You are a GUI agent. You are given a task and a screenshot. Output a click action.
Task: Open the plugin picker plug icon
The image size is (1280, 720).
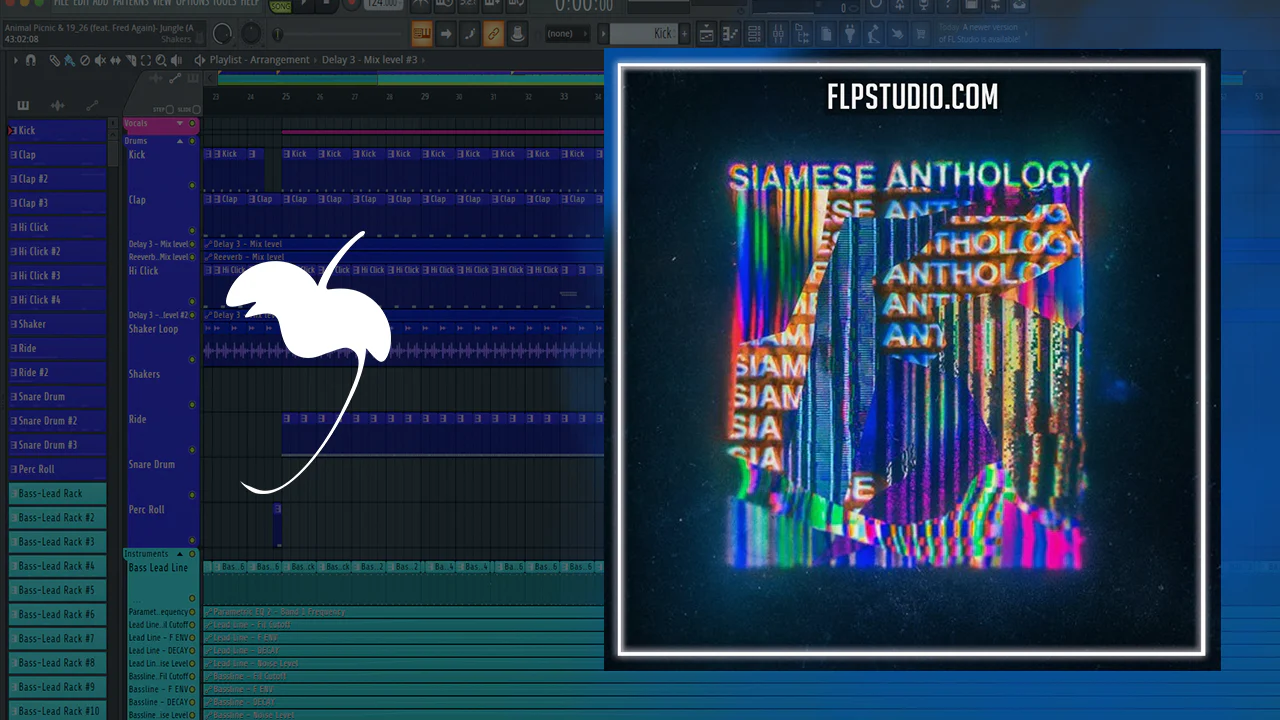click(x=850, y=34)
